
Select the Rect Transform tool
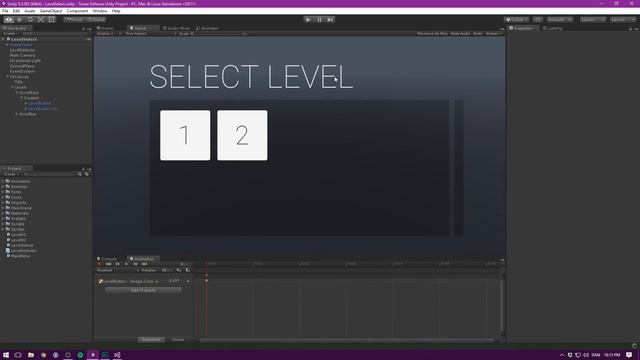point(51,20)
